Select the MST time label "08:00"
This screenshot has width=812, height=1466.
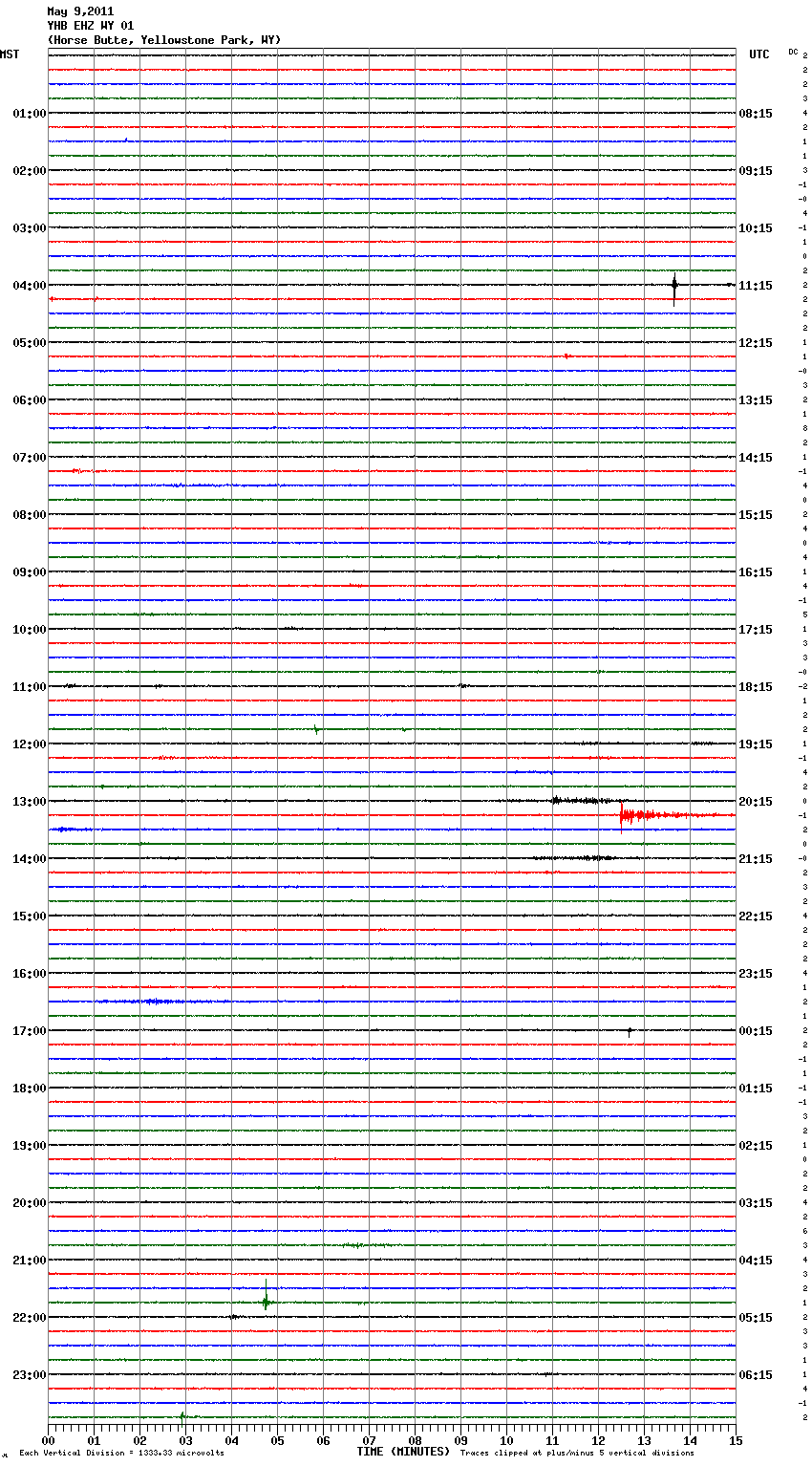coord(29,515)
